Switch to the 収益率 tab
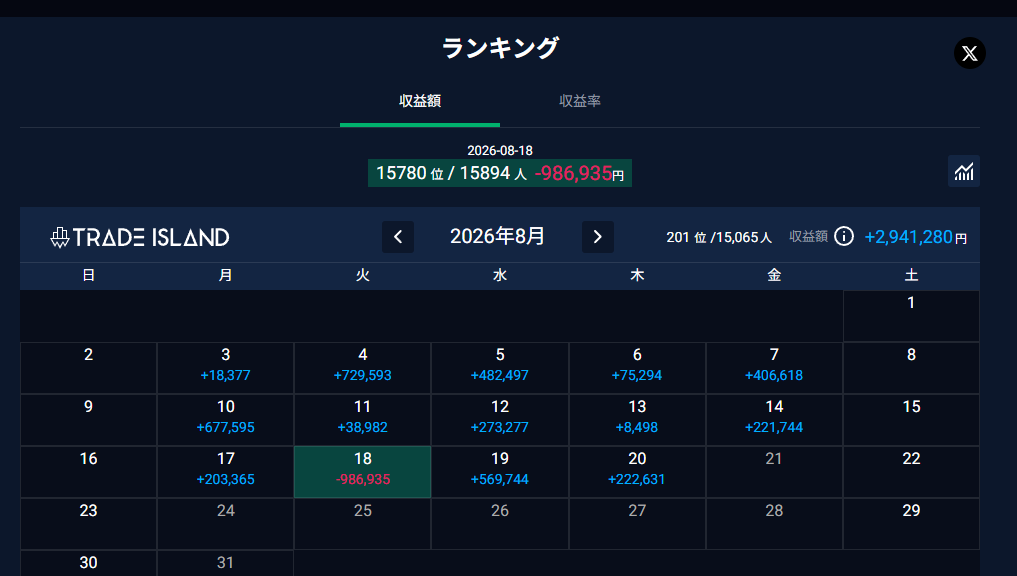The image size is (1017, 576). (x=580, y=101)
